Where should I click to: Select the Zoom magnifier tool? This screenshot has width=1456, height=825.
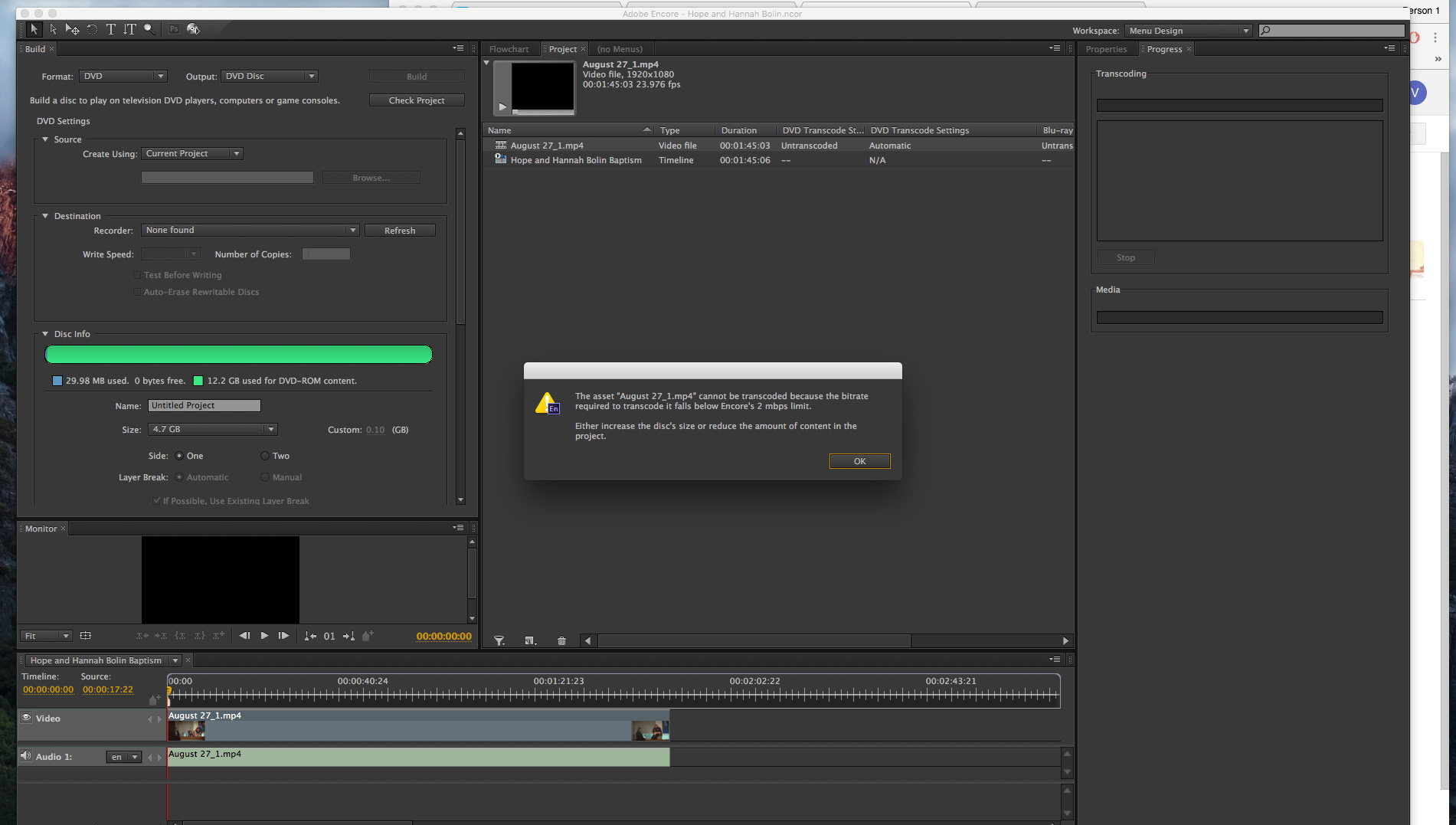149,29
